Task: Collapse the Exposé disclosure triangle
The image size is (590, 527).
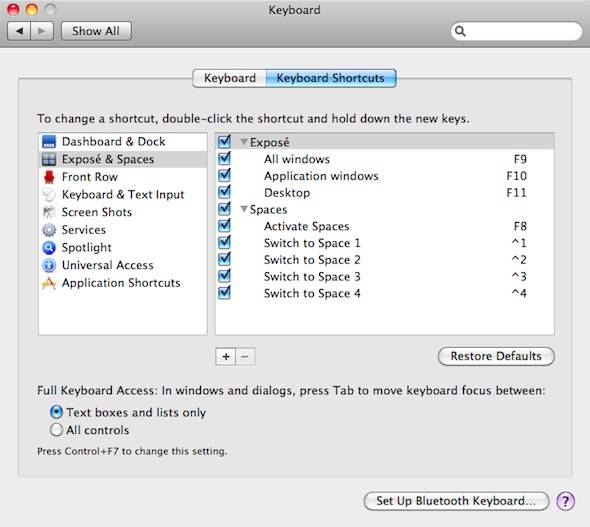Action: point(244,142)
